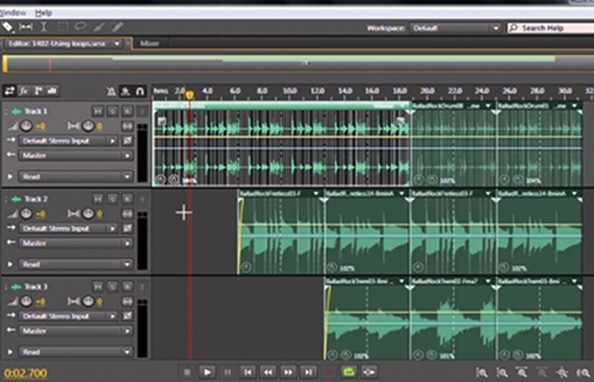Click the Track 3 volume knob
This screenshot has height=382, width=594.
pyautogui.click(x=26, y=301)
